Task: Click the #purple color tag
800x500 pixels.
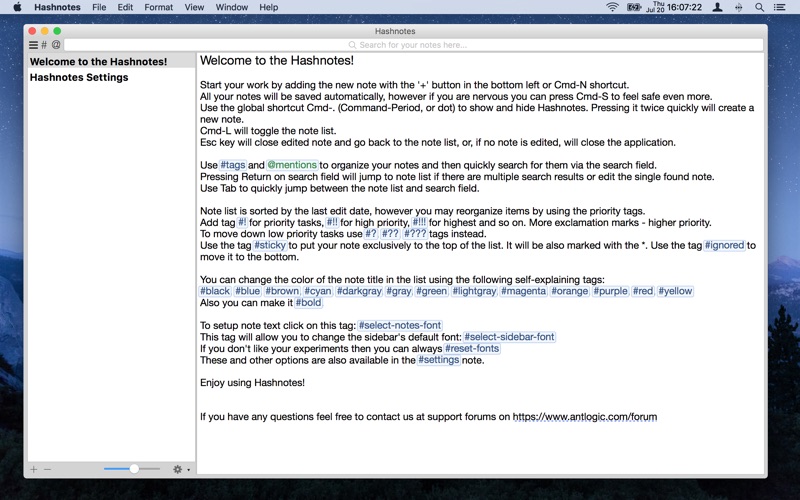Action: pos(611,291)
